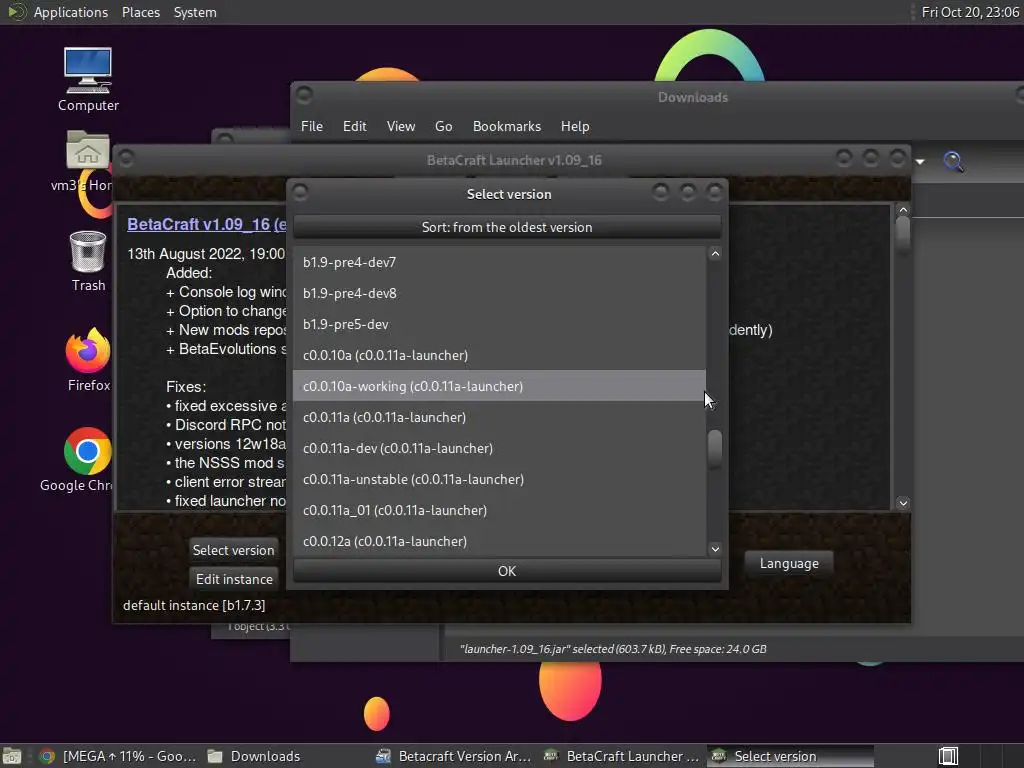Select version c0.0.11a (c0.0.11a-launcher)

(x=499, y=417)
